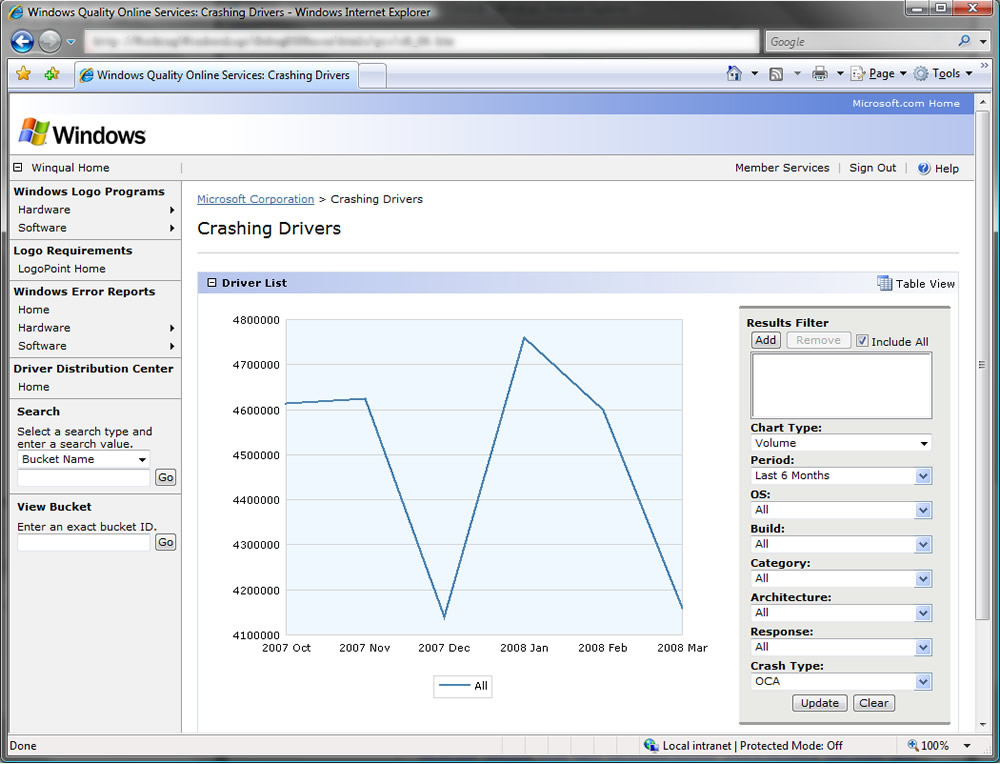Open Home under Driver Distribution Center
Image resolution: width=1000 pixels, height=764 pixels.
34,386
